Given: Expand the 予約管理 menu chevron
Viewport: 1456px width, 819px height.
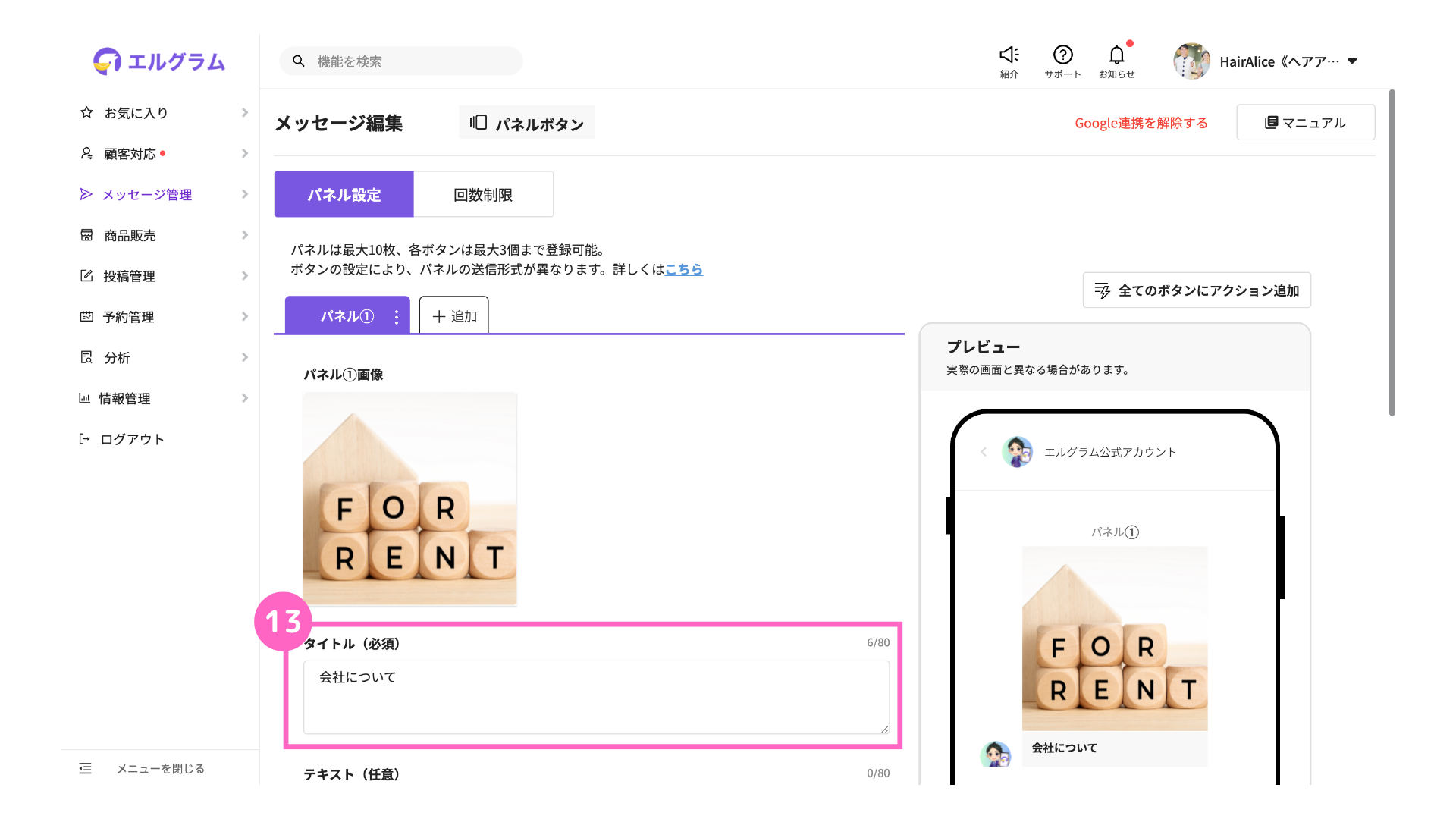Looking at the screenshot, I should (244, 316).
